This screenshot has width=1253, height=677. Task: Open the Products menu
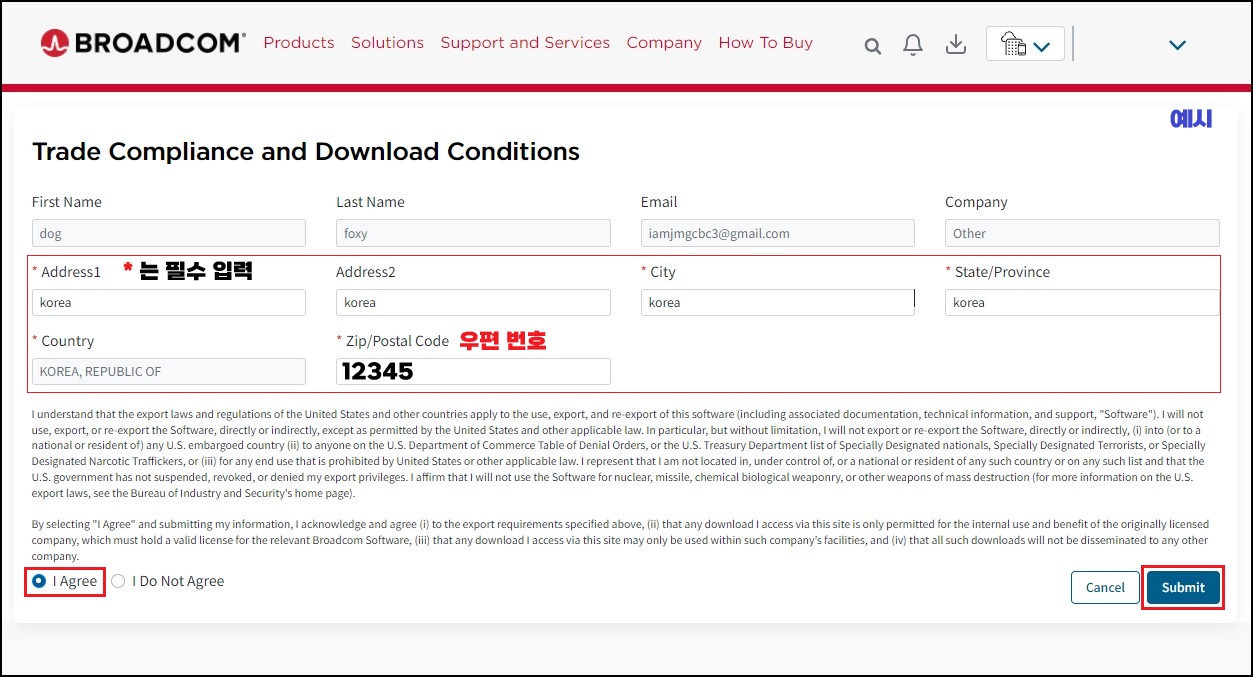[299, 43]
